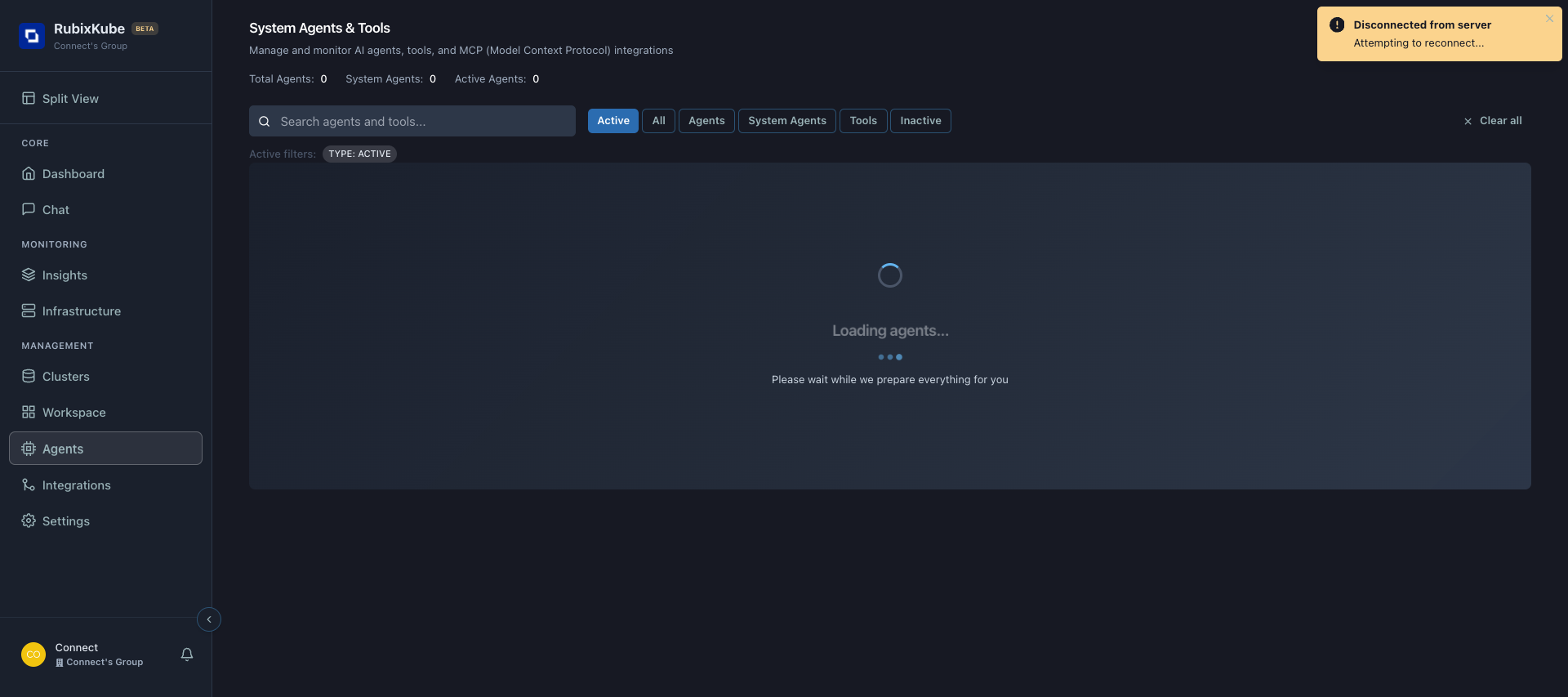Show Inactive agents filter

point(920,121)
